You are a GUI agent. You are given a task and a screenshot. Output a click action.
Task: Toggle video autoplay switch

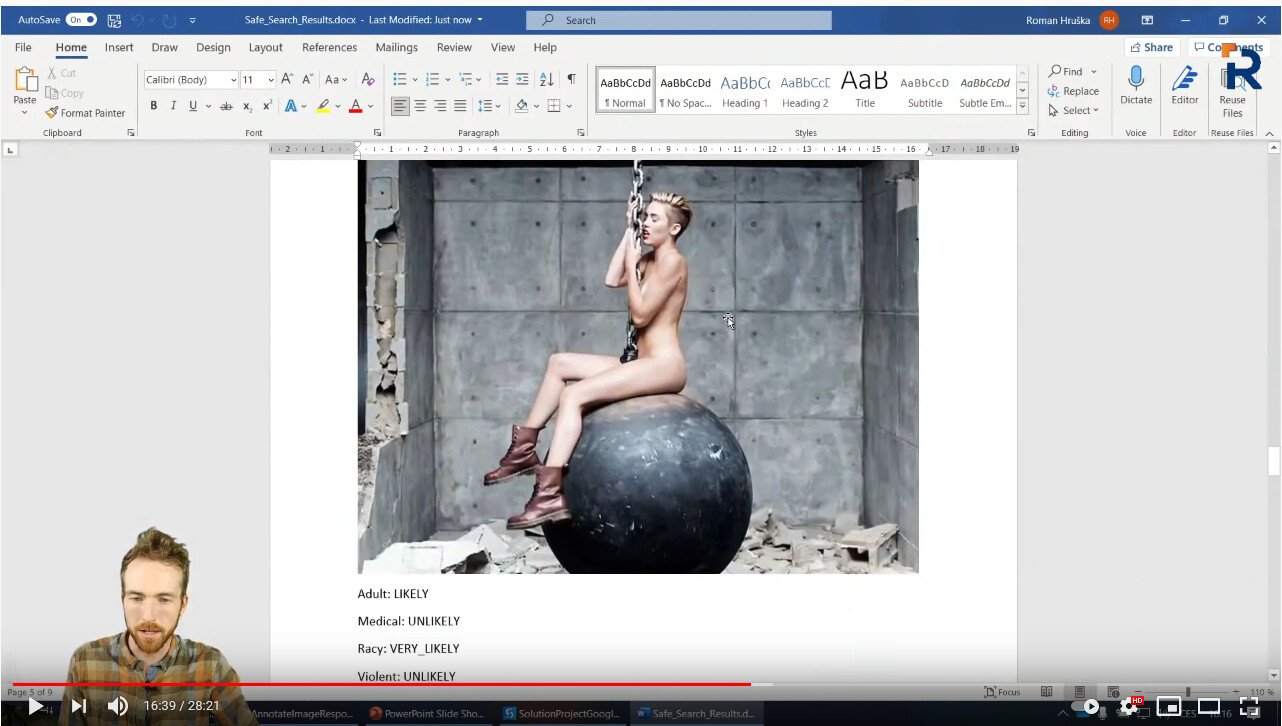1087,707
